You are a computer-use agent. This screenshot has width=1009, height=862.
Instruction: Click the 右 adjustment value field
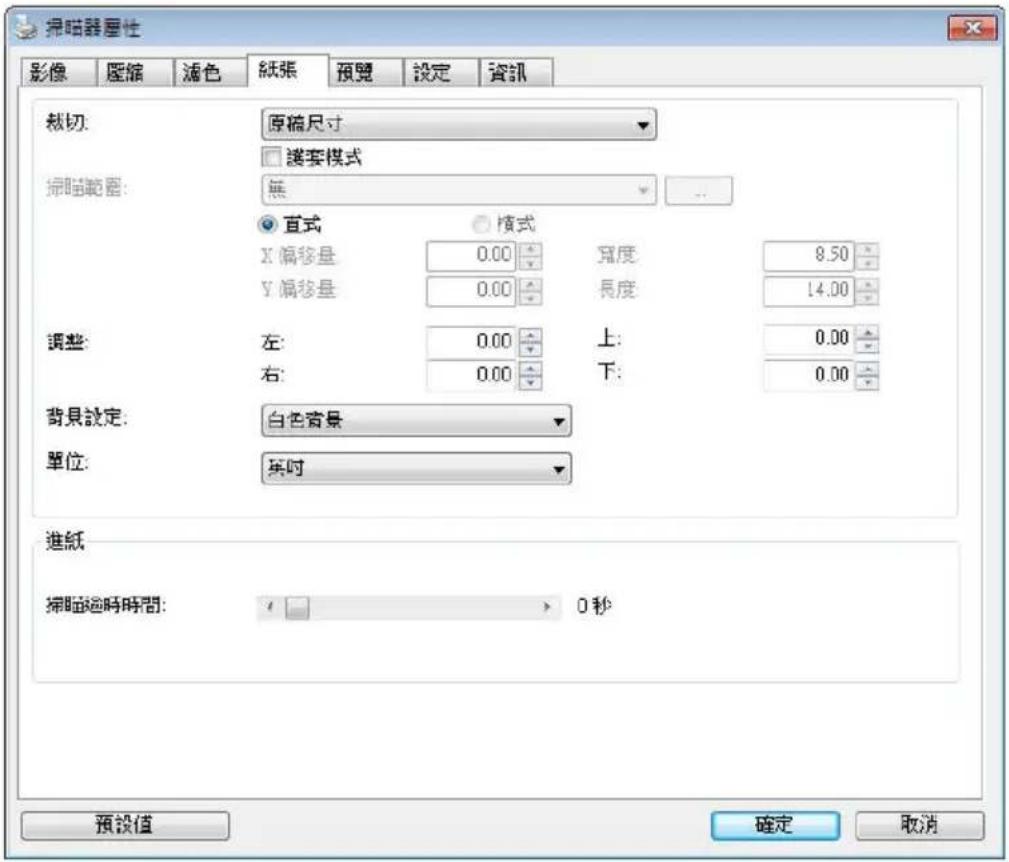pos(471,375)
